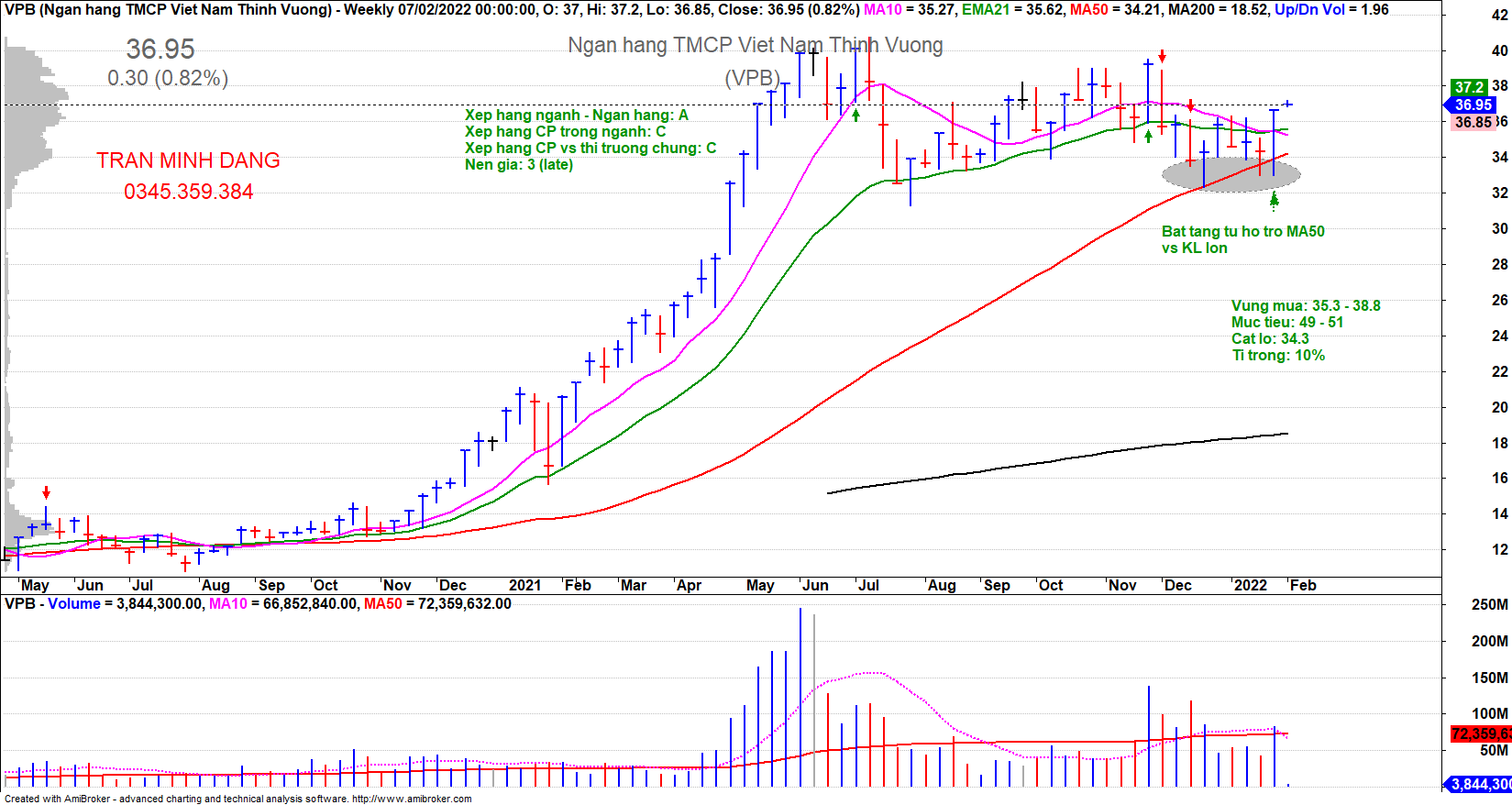
Task: Click the pink 36.85 price axis tag
Action: pos(1473,122)
